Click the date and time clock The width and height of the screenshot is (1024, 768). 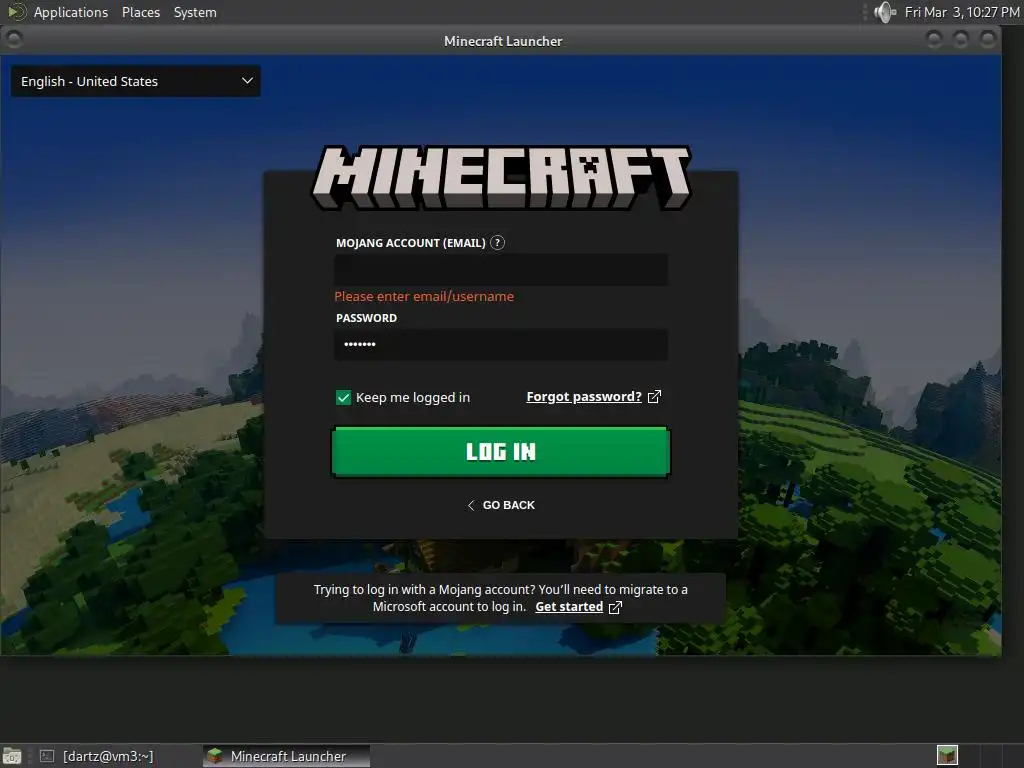click(962, 12)
